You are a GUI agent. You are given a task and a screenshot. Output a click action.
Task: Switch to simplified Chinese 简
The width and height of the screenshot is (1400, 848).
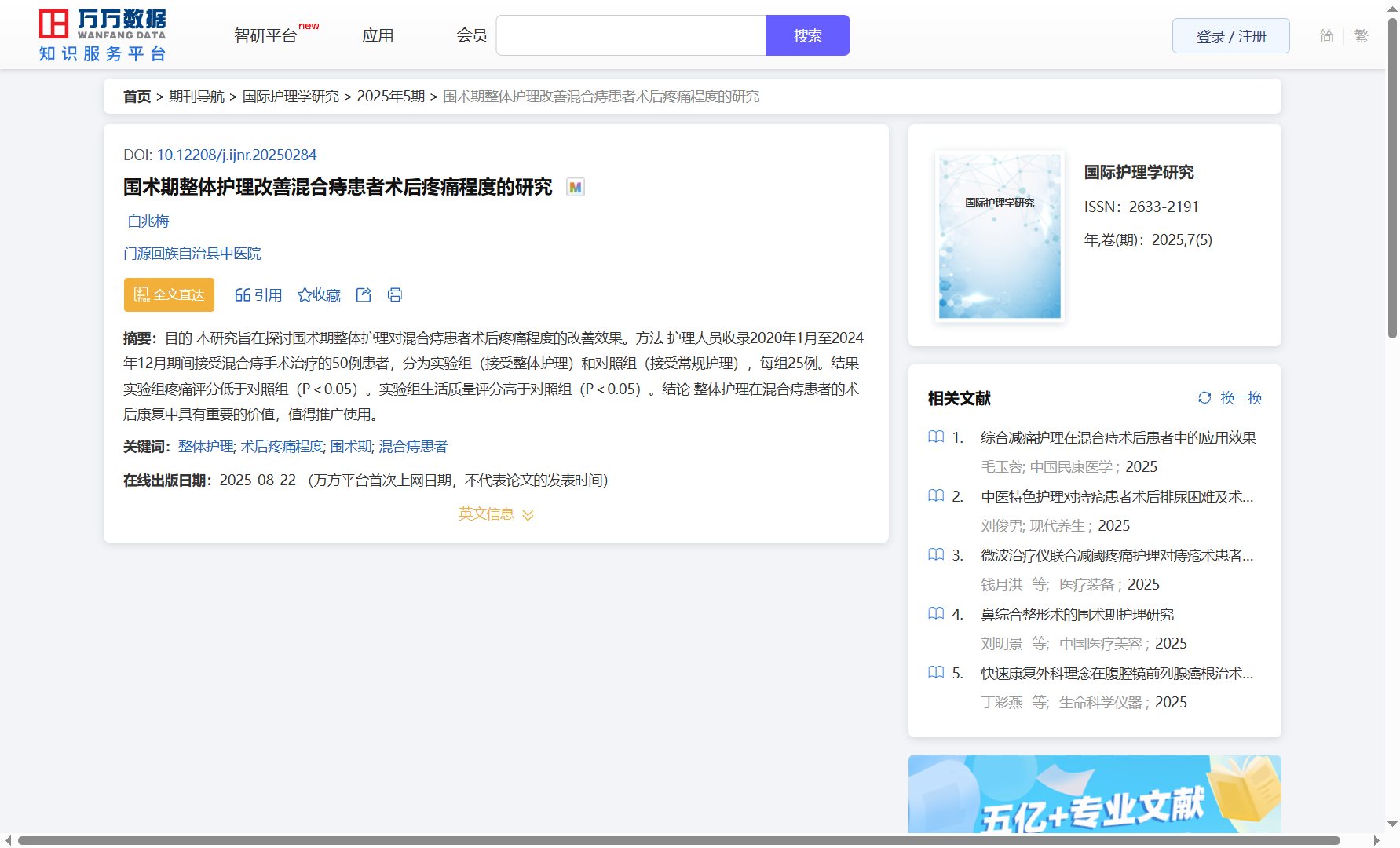(x=1326, y=36)
